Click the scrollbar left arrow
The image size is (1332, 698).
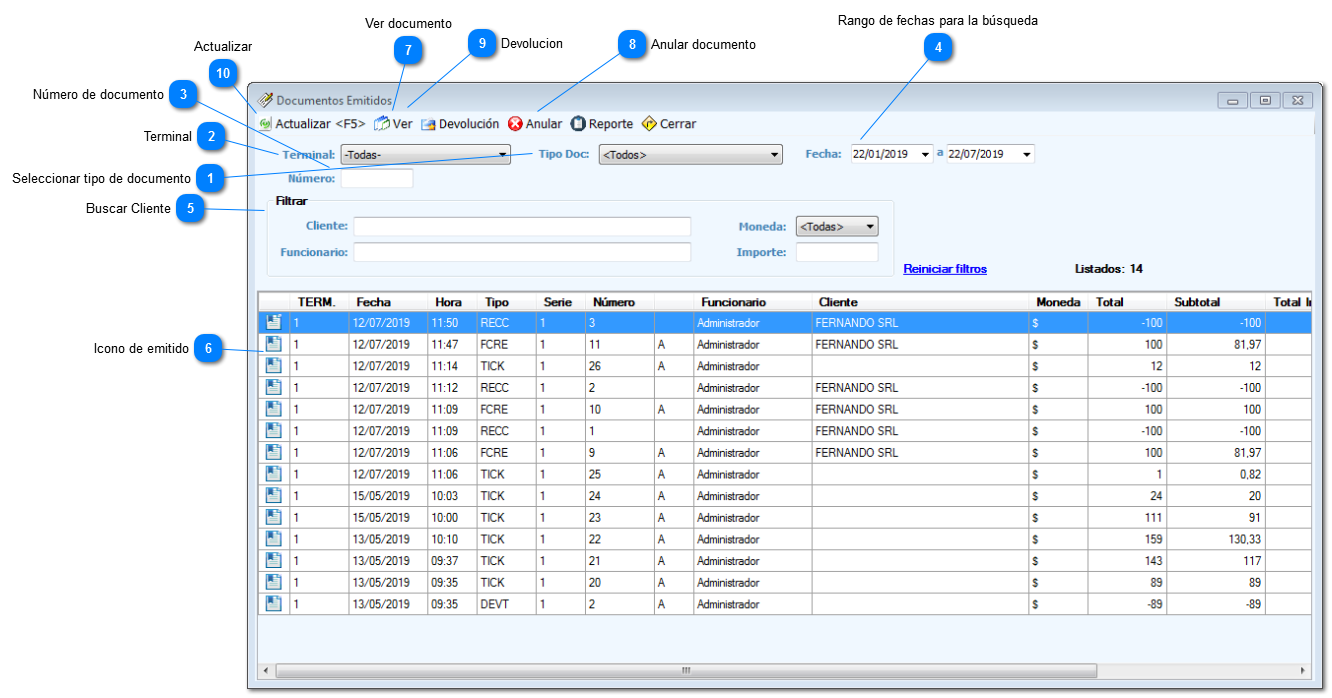coord(266,670)
